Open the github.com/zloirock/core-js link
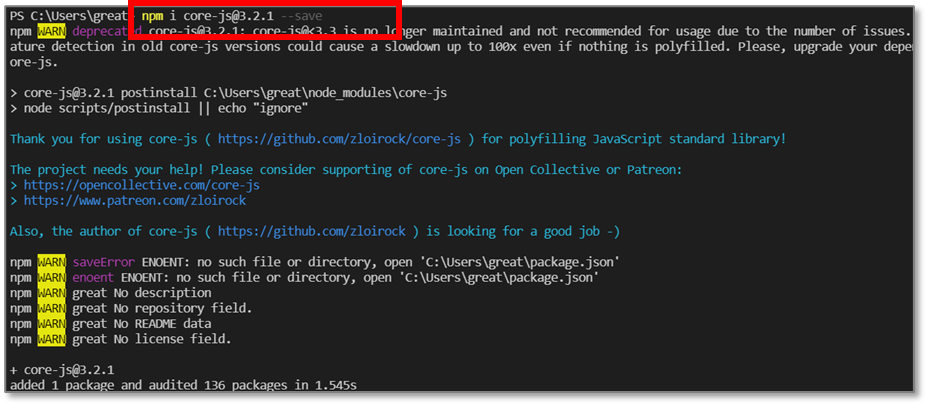This screenshot has height=406, width=928. [x=340, y=139]
